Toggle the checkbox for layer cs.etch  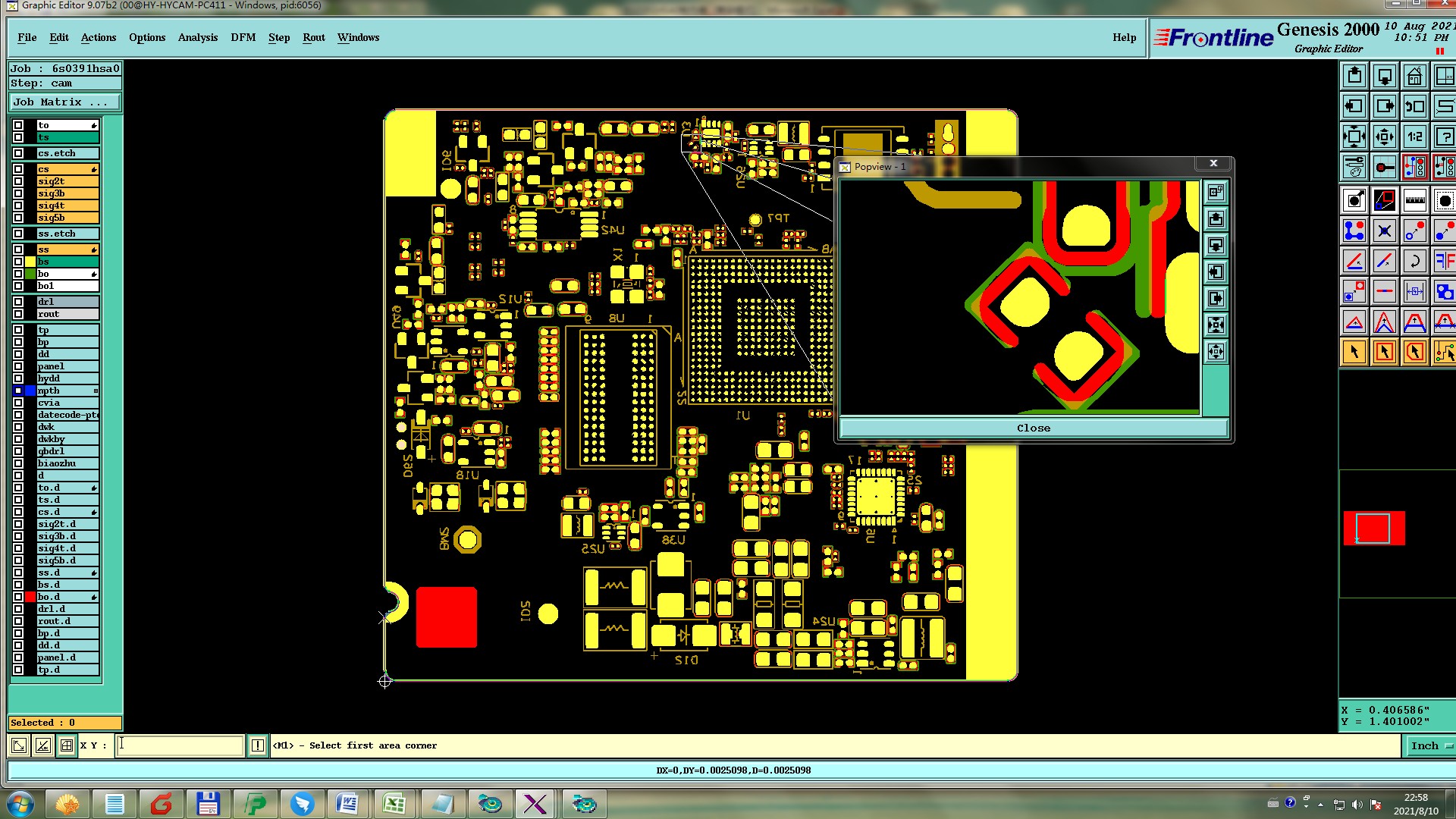(x=18, y=153)
